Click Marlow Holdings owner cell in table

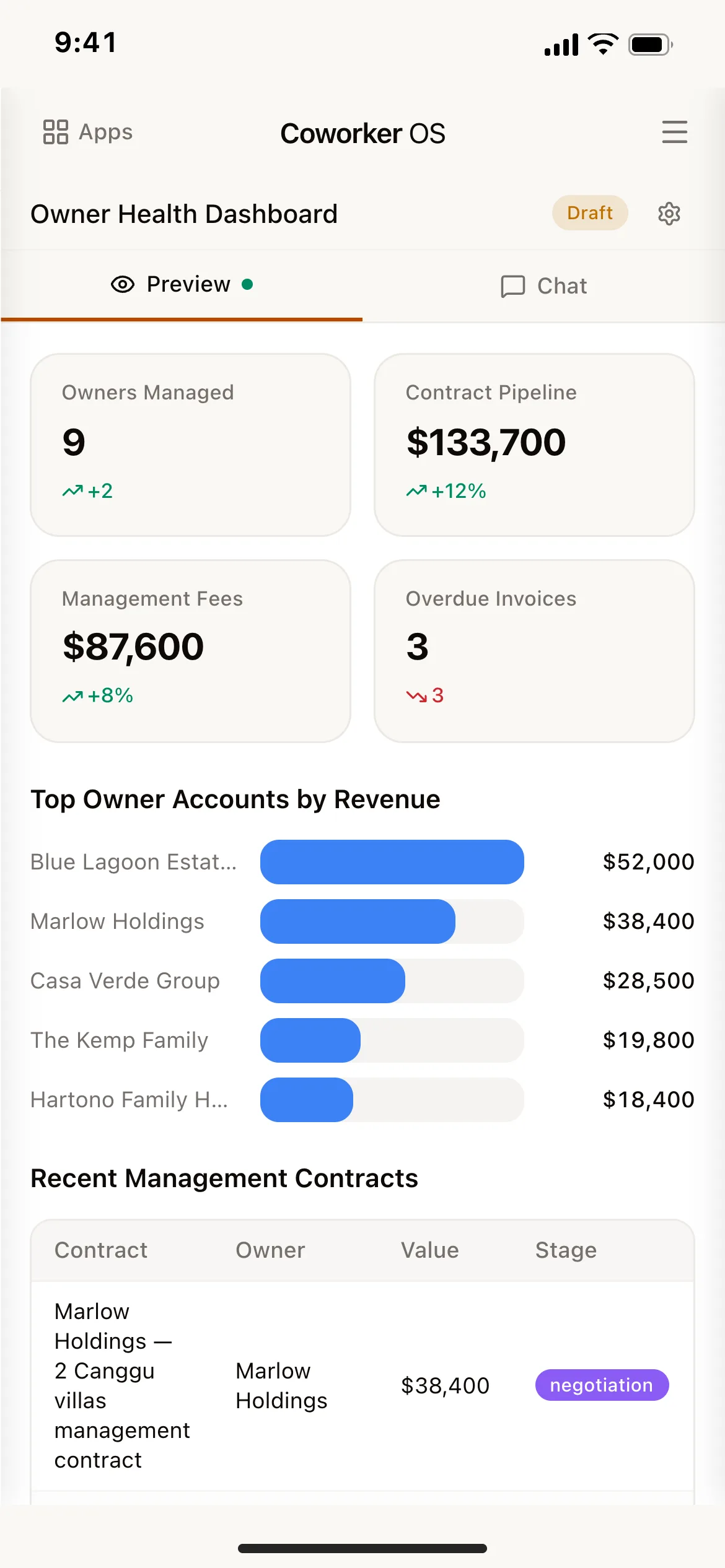point(281,1386)
